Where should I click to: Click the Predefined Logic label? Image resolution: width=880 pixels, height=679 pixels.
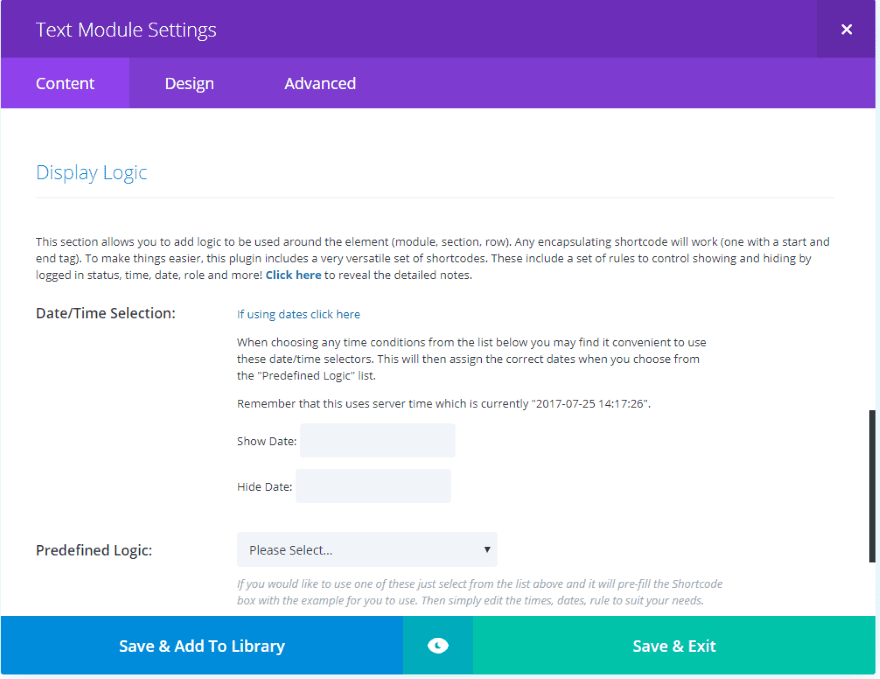coord(94,550)
